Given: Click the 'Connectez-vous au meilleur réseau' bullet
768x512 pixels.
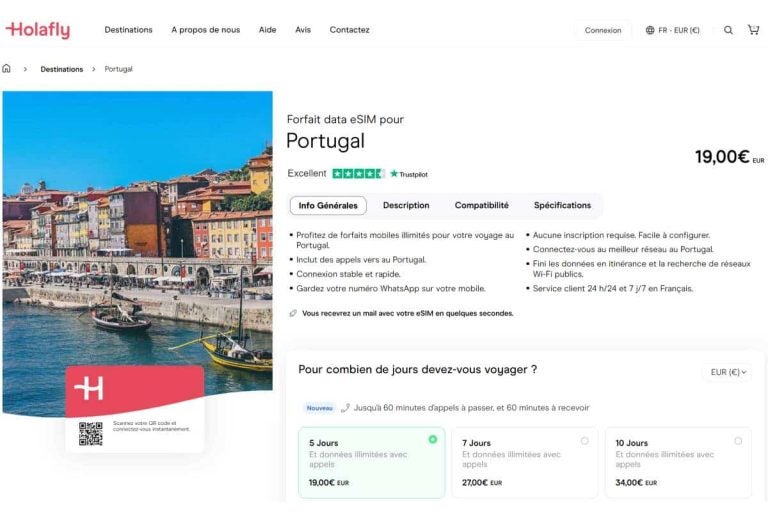Looking at the screenshot, I should 623,249.
